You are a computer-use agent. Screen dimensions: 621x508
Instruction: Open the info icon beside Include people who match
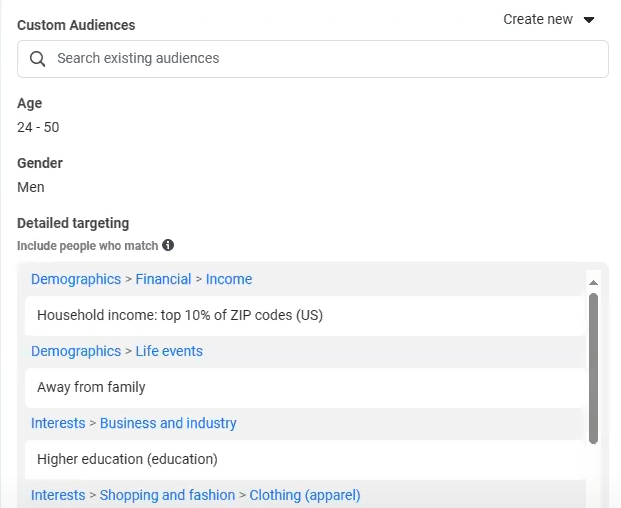pos(168,245)
